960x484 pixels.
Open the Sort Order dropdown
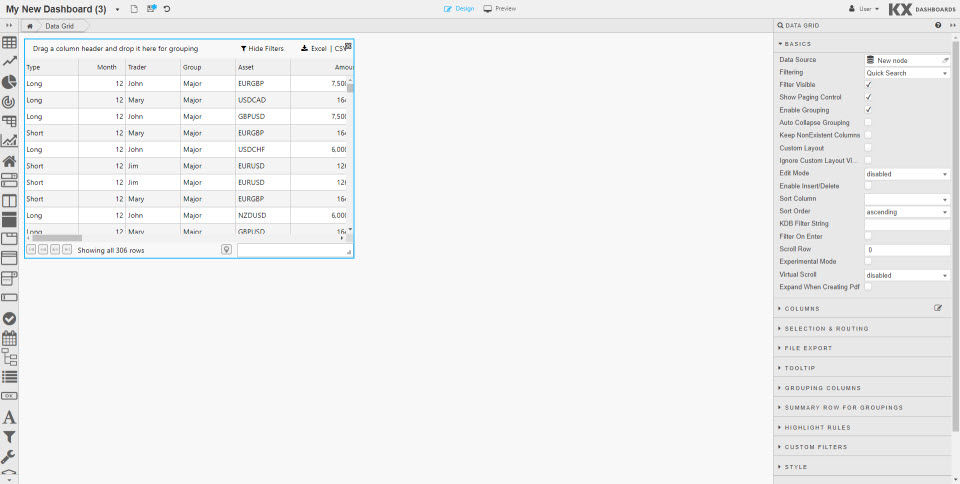point(906,212)
